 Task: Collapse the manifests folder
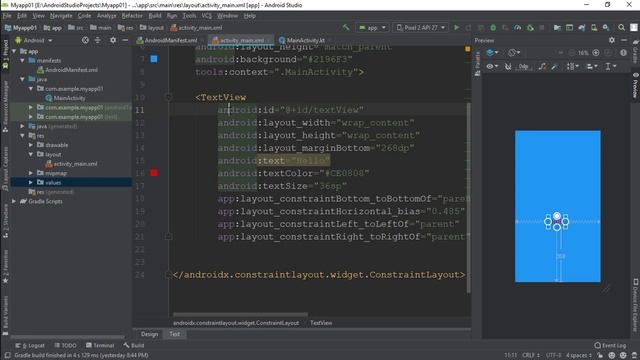click(22, 60)
